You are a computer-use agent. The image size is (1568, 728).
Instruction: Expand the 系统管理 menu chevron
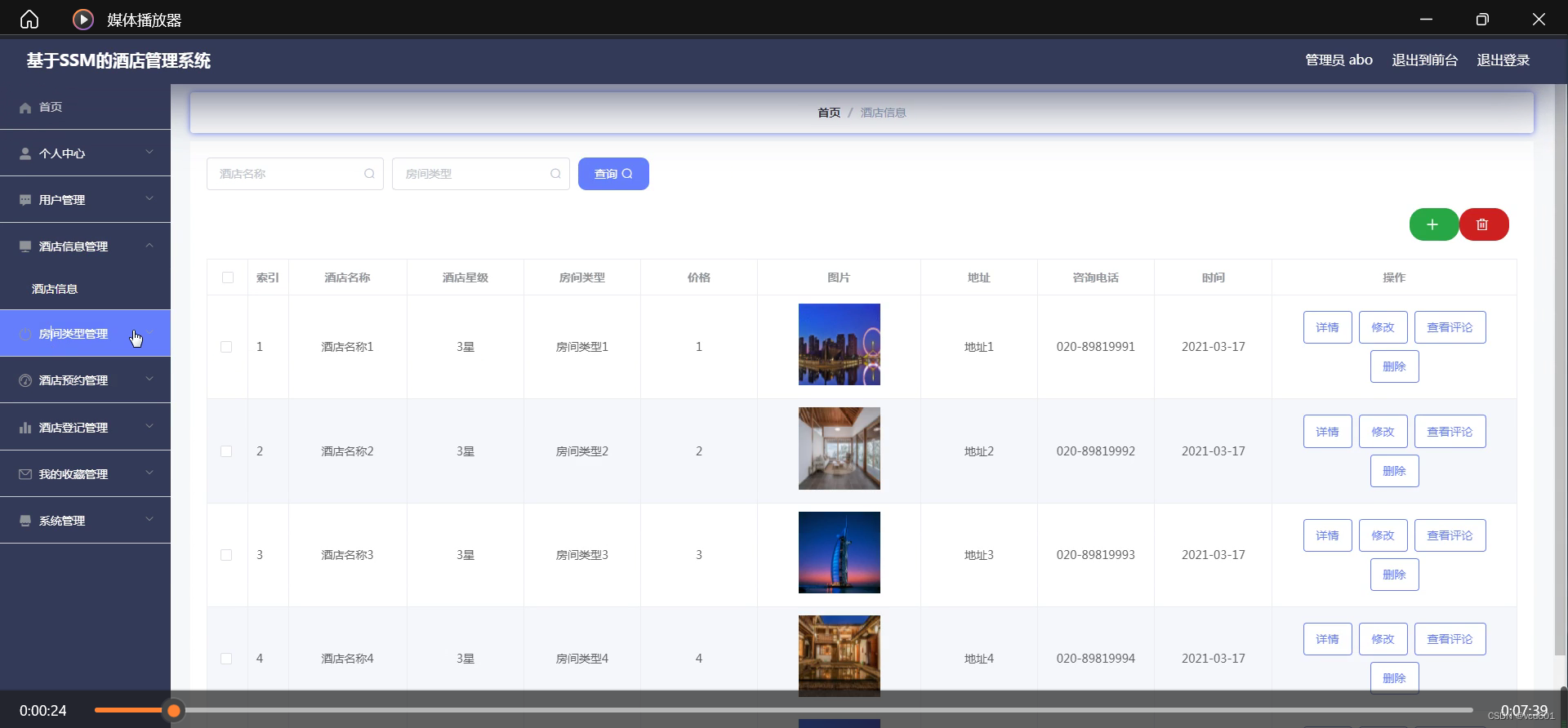click(x=149, y=519)
